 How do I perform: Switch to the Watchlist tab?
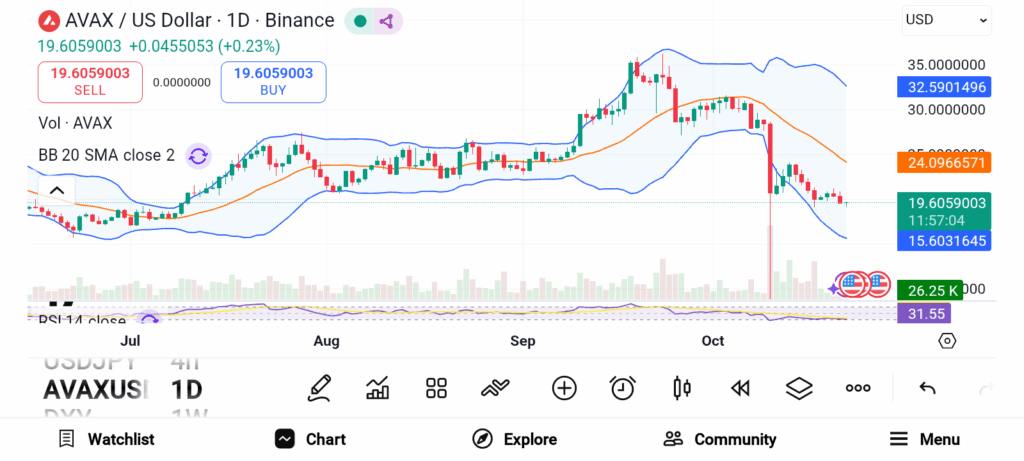click(106, 439)
